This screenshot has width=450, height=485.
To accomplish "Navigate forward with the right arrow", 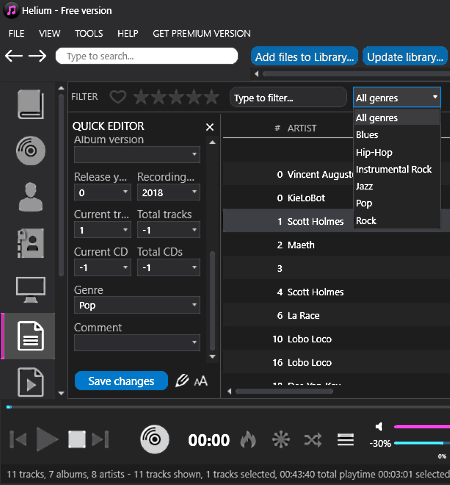I will [37, 56].
